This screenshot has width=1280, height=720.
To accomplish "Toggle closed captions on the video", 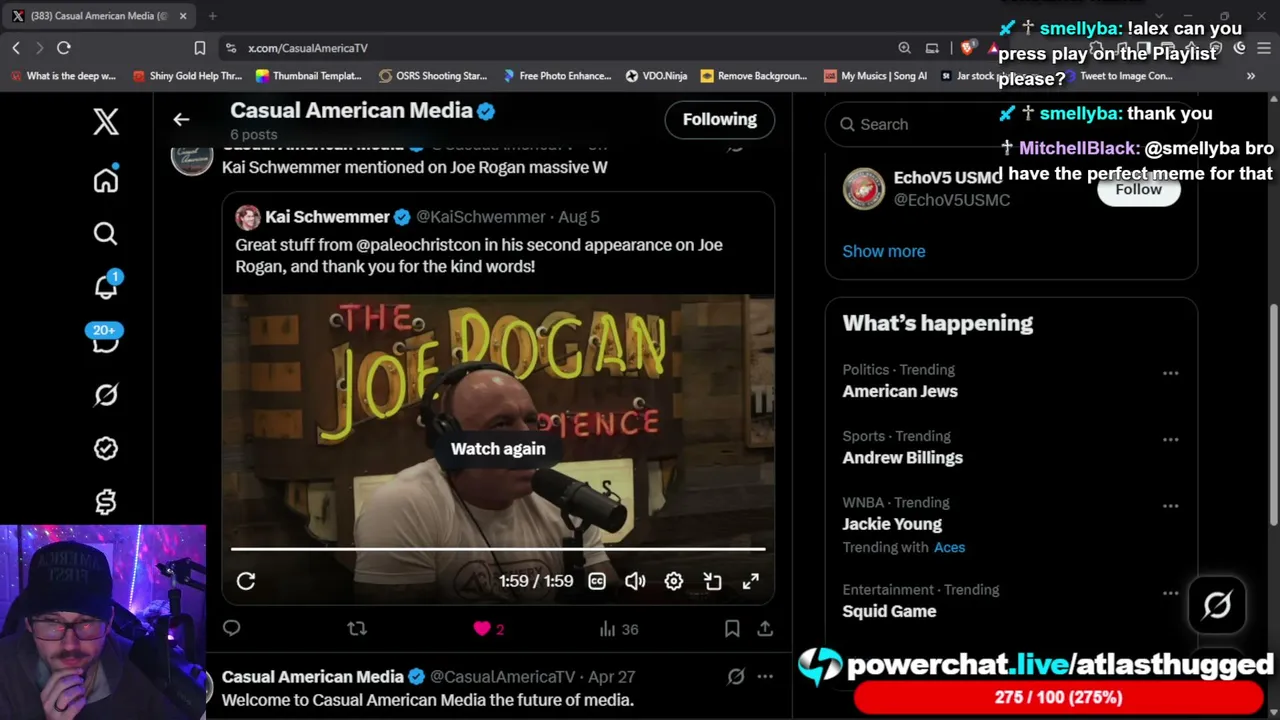I will 597,581.
